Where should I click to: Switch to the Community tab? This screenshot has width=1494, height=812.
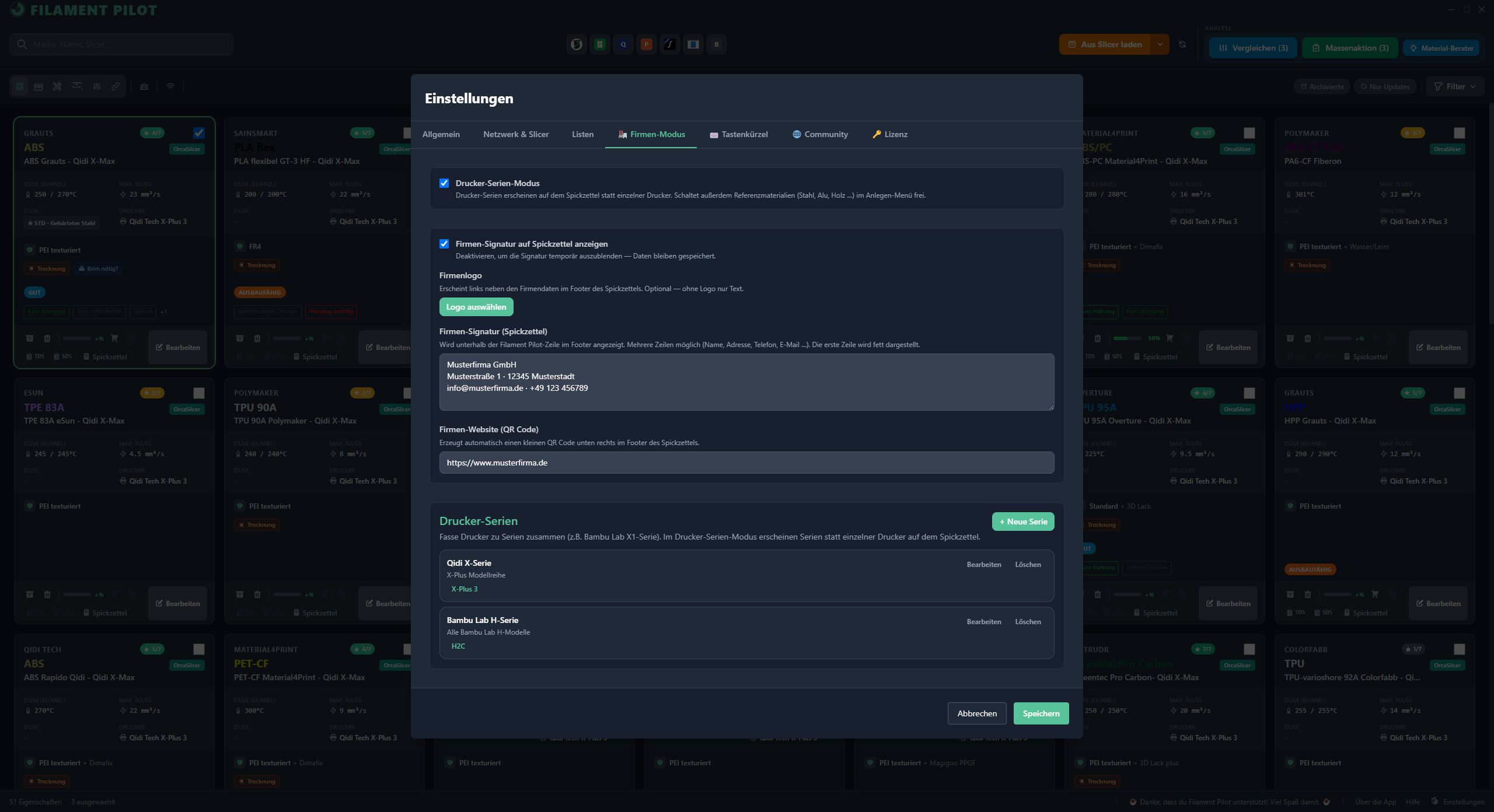coord(820,134)
